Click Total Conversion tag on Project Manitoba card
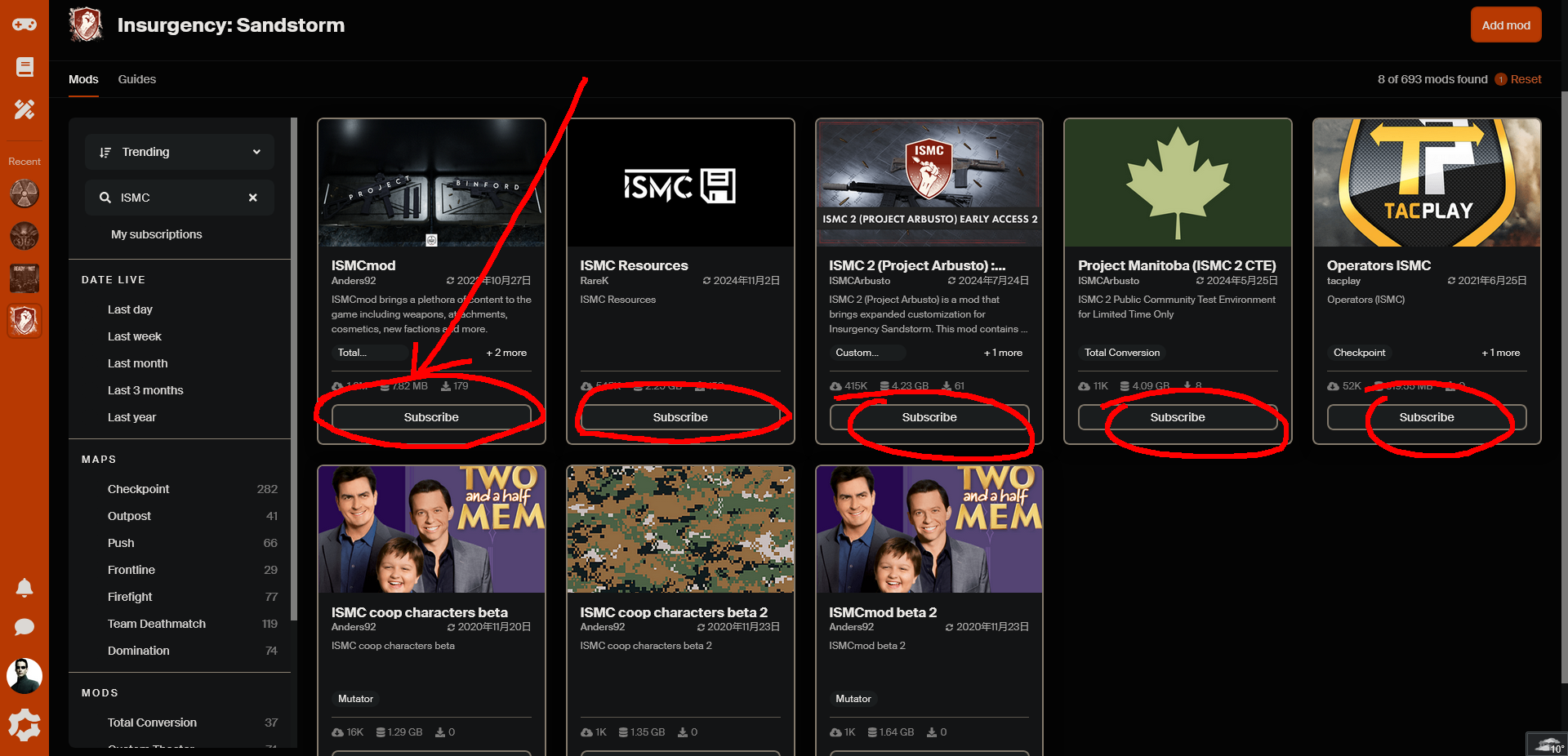This screenshot has height=756, width=1568. point(1122,353)
